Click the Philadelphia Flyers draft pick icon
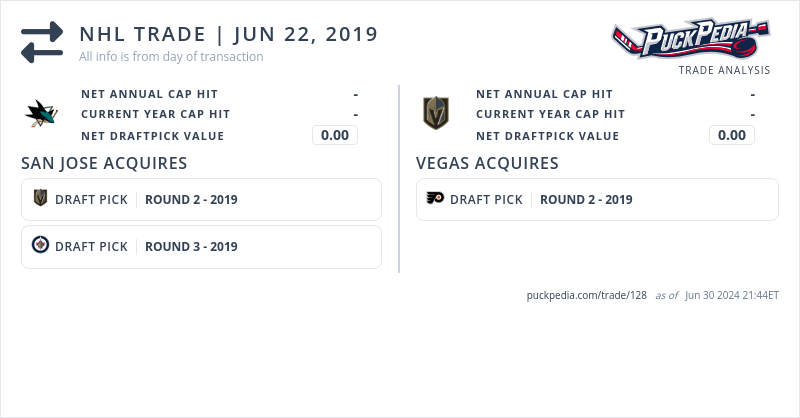The image size is (800, 418). click(x=435, y=199)
